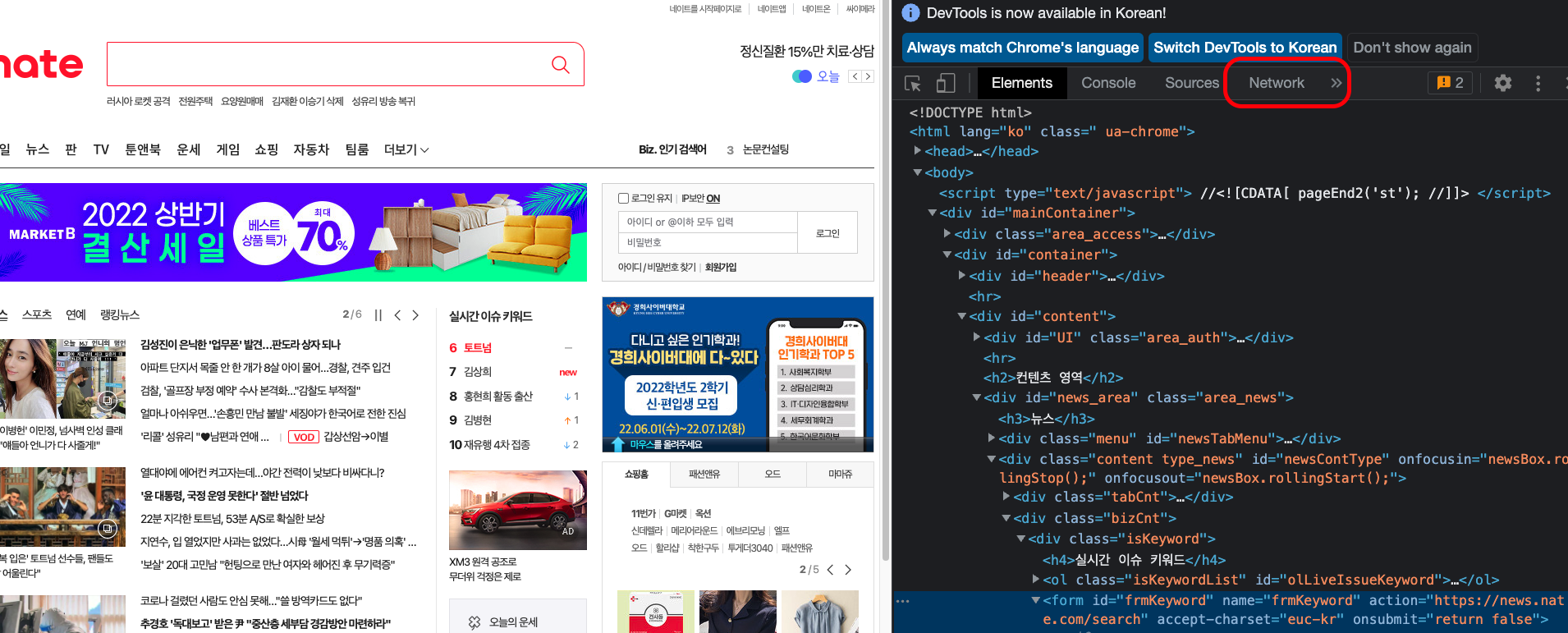Open the issues counter badge showing 2

pos(1450,83)
